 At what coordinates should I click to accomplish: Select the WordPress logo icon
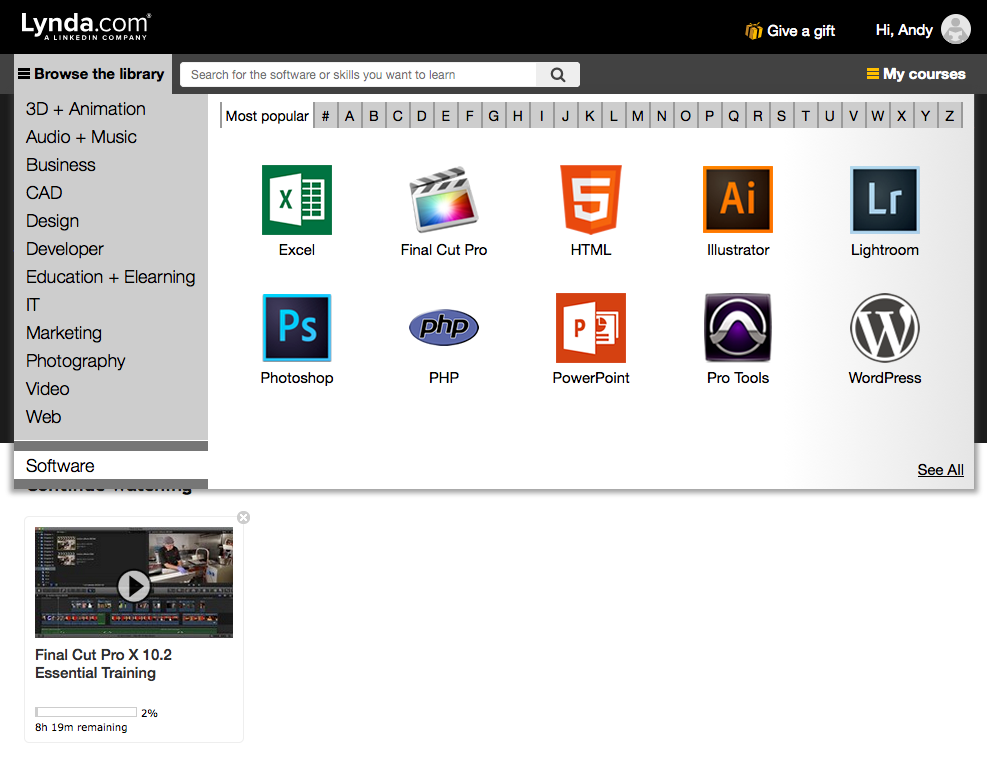tap(884, 327)
